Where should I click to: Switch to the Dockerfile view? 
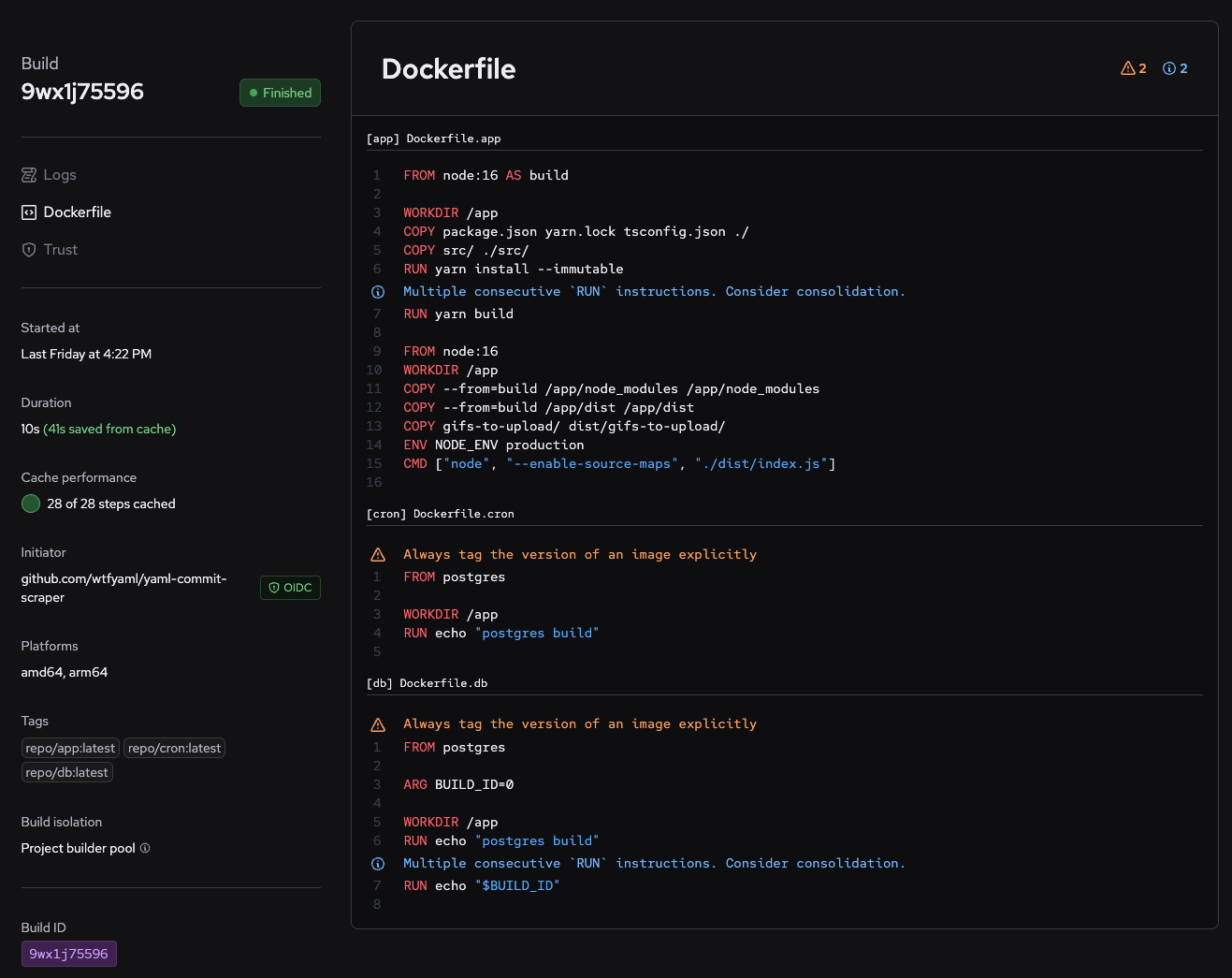point(78,212)
